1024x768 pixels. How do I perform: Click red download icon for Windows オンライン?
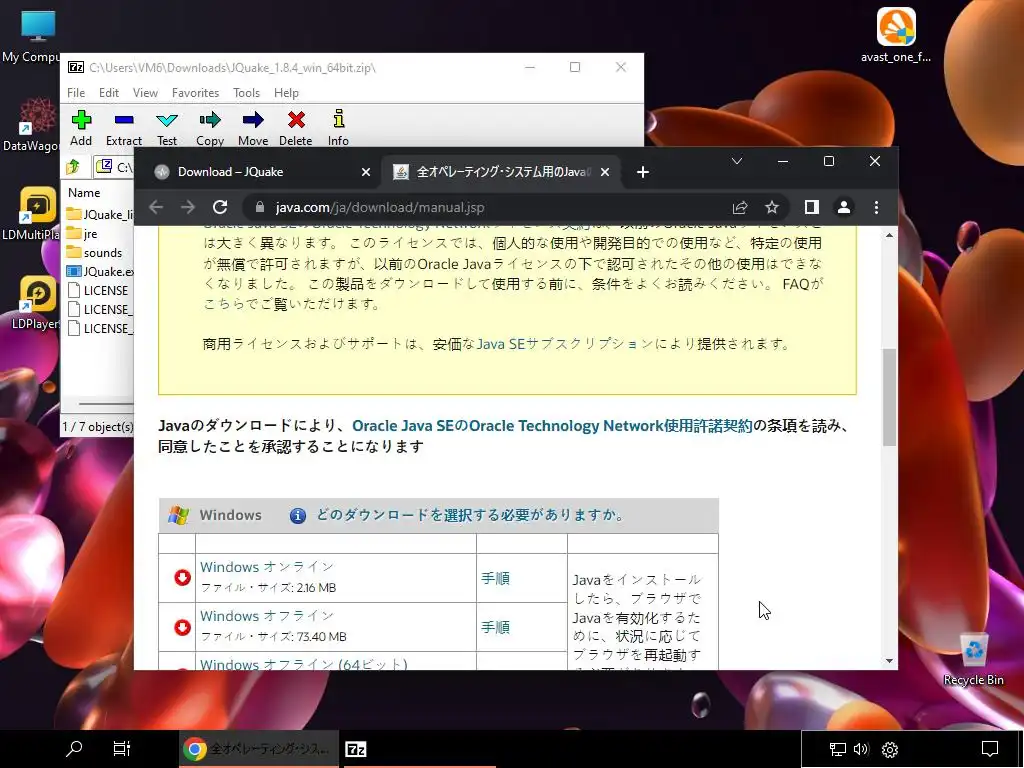182,577
